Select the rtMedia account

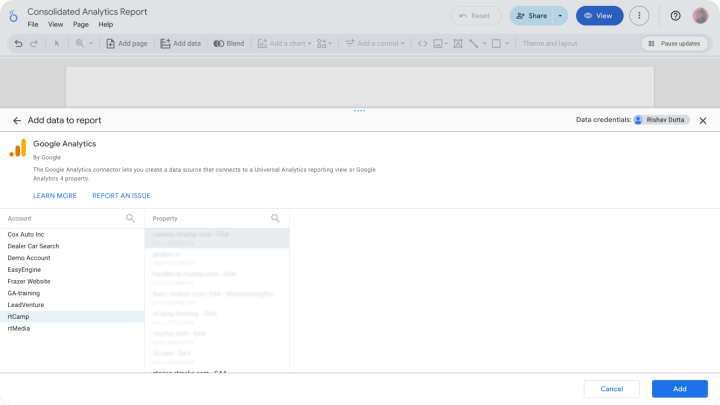(72, 328)
